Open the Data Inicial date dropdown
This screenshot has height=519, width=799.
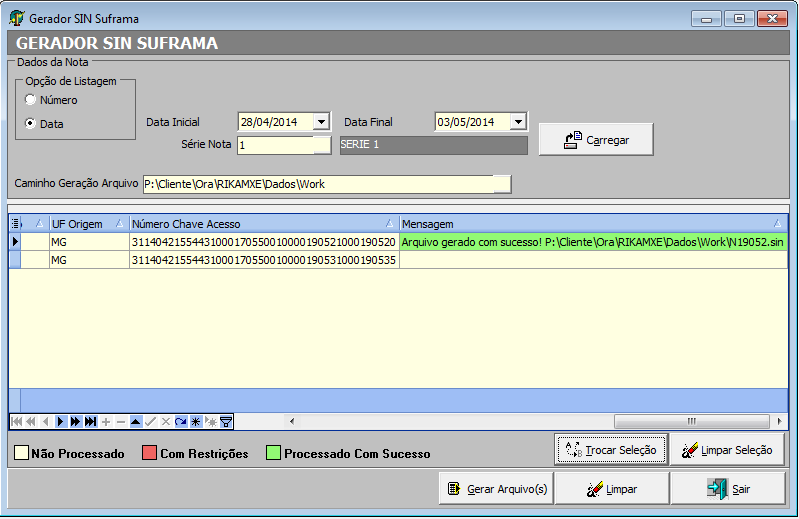(321, 122)
